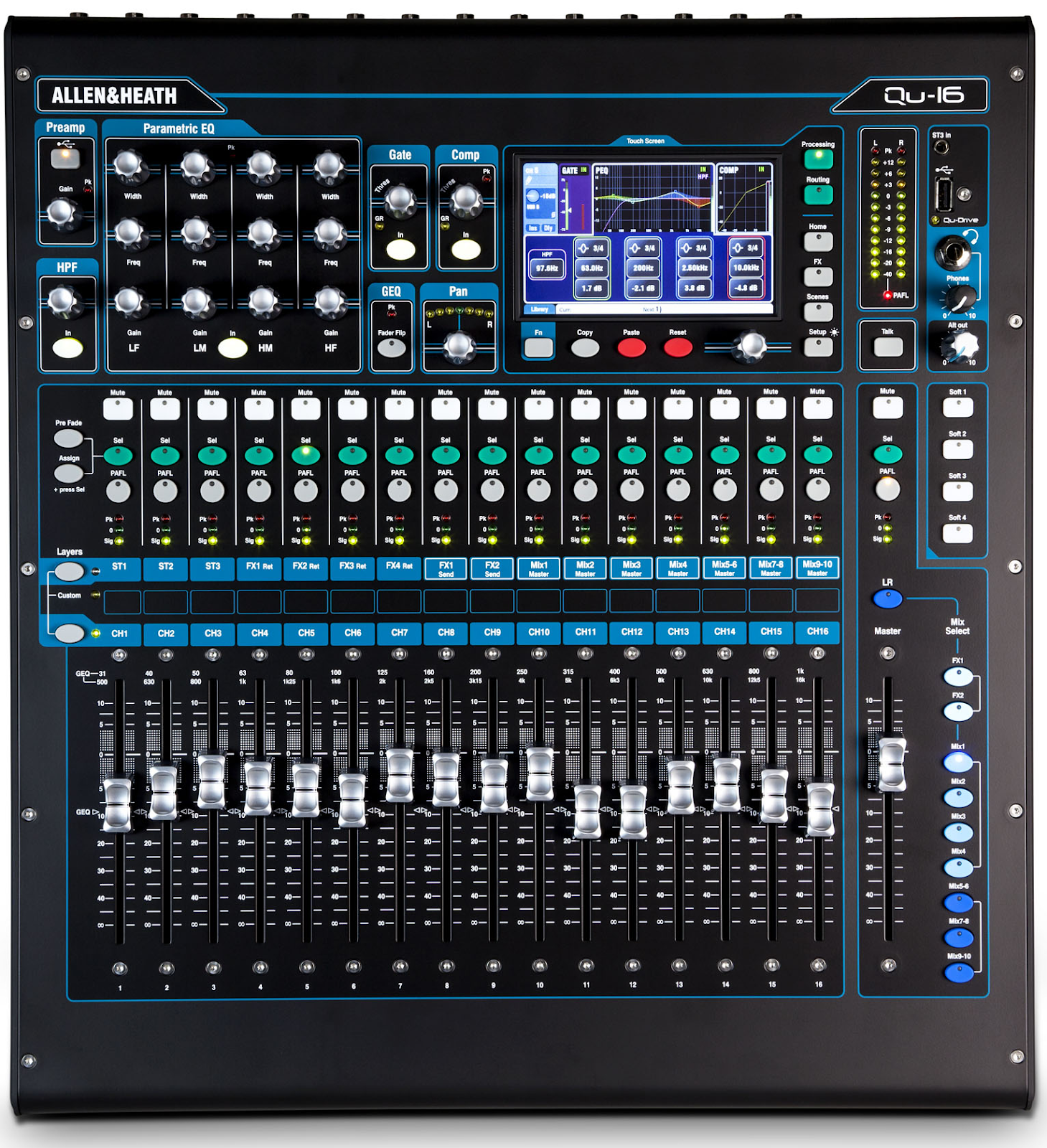Image resolution: width=1047 pixels, height=1148 pixels.
Task: Select Mix1 in Mix Select column
Action: pyautogui.click(x=958, y=762)
